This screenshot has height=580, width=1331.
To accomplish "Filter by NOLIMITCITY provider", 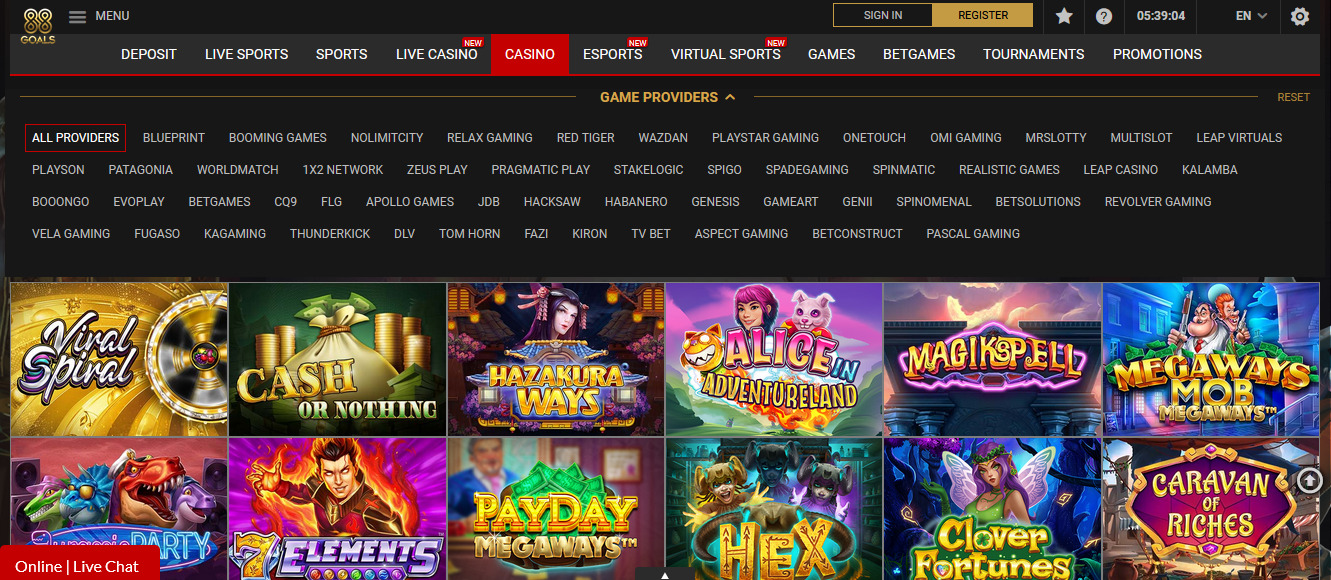I will tap(387, 138).
